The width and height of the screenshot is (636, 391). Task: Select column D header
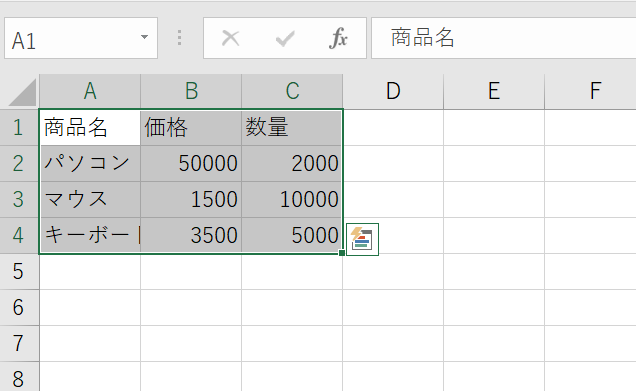pos(393,91)
